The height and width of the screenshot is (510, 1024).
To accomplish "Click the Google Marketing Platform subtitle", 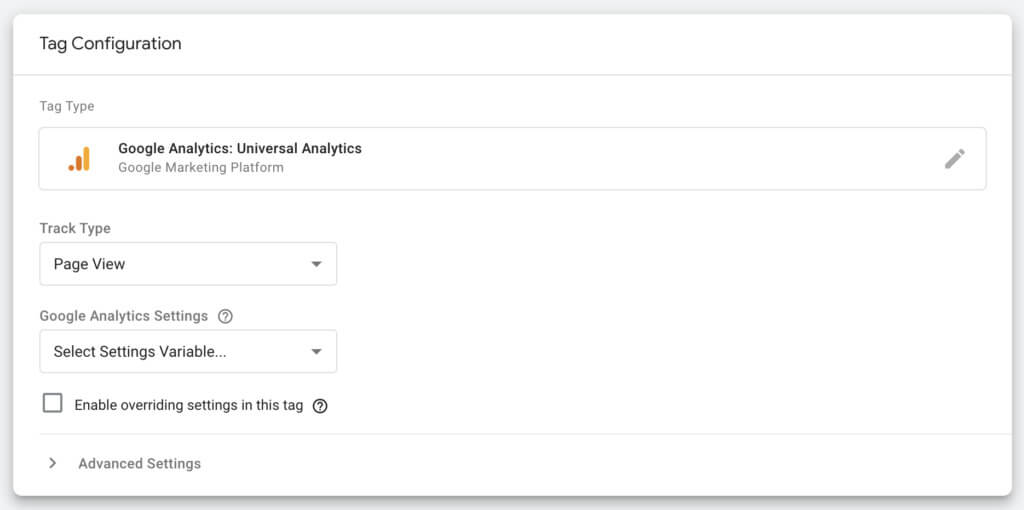I will pos(201,168).
